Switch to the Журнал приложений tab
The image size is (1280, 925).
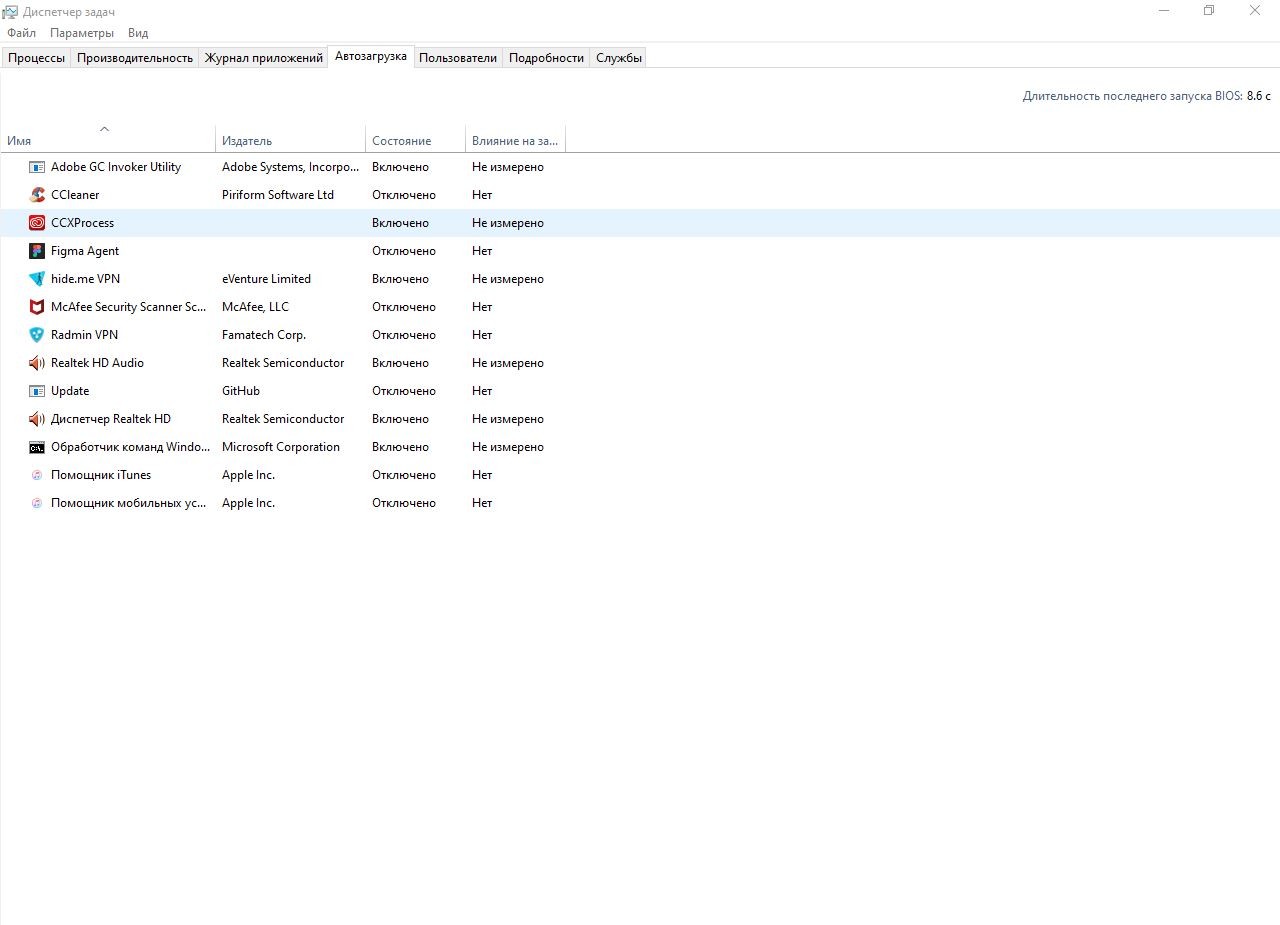click(264, 58)
